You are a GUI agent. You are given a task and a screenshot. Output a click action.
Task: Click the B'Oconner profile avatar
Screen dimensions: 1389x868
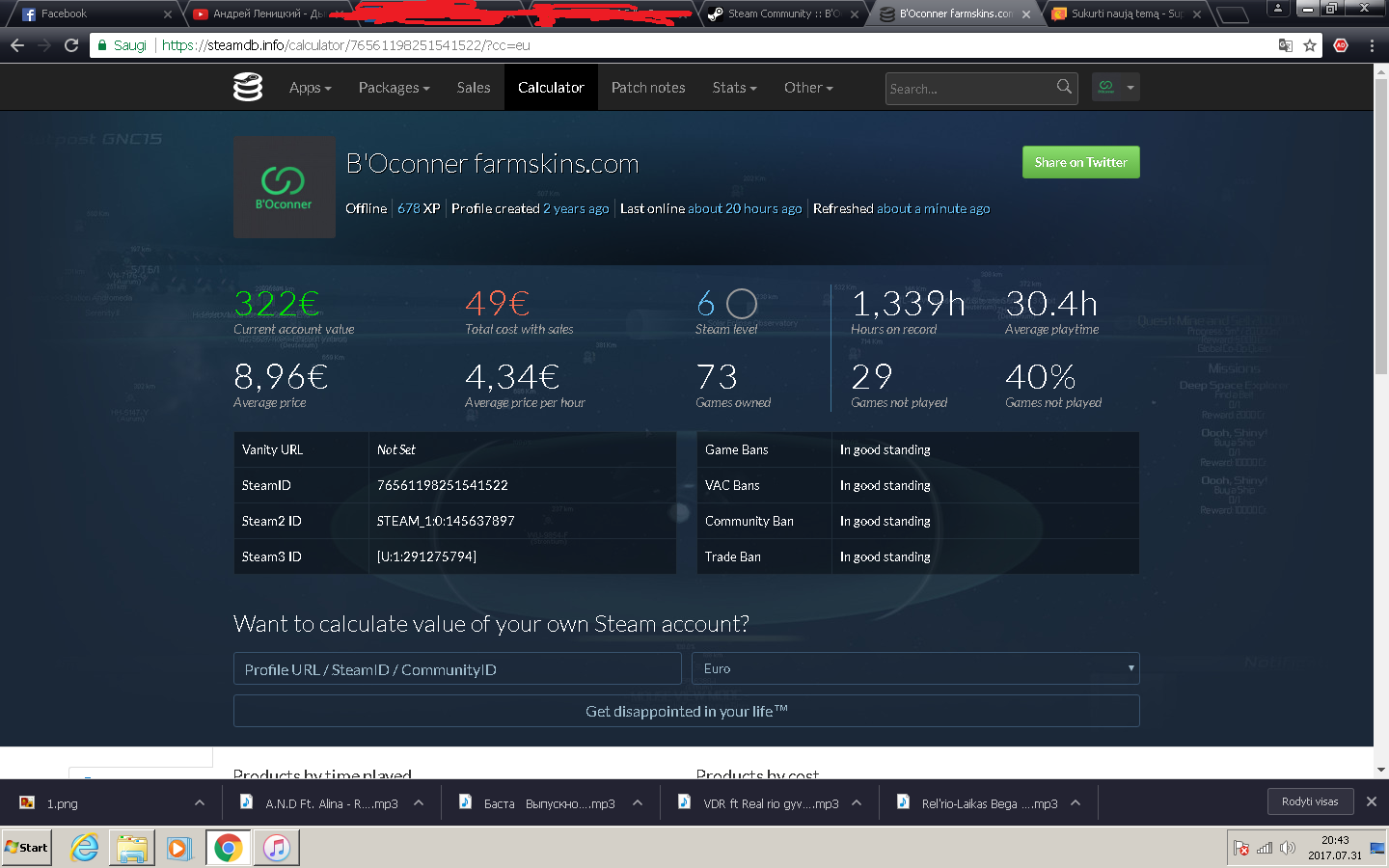[x=285, y=187]
